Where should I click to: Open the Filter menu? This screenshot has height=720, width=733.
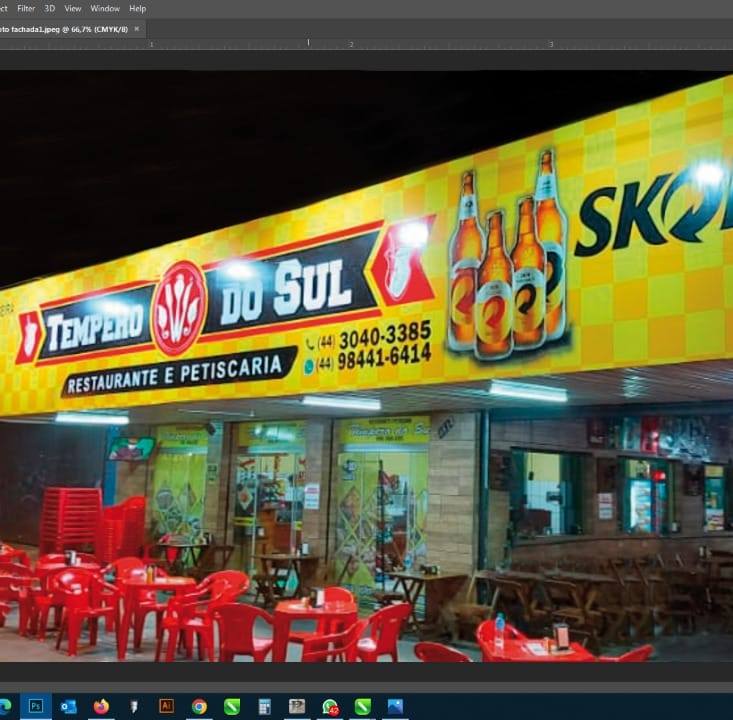click(x=26, y=8)
